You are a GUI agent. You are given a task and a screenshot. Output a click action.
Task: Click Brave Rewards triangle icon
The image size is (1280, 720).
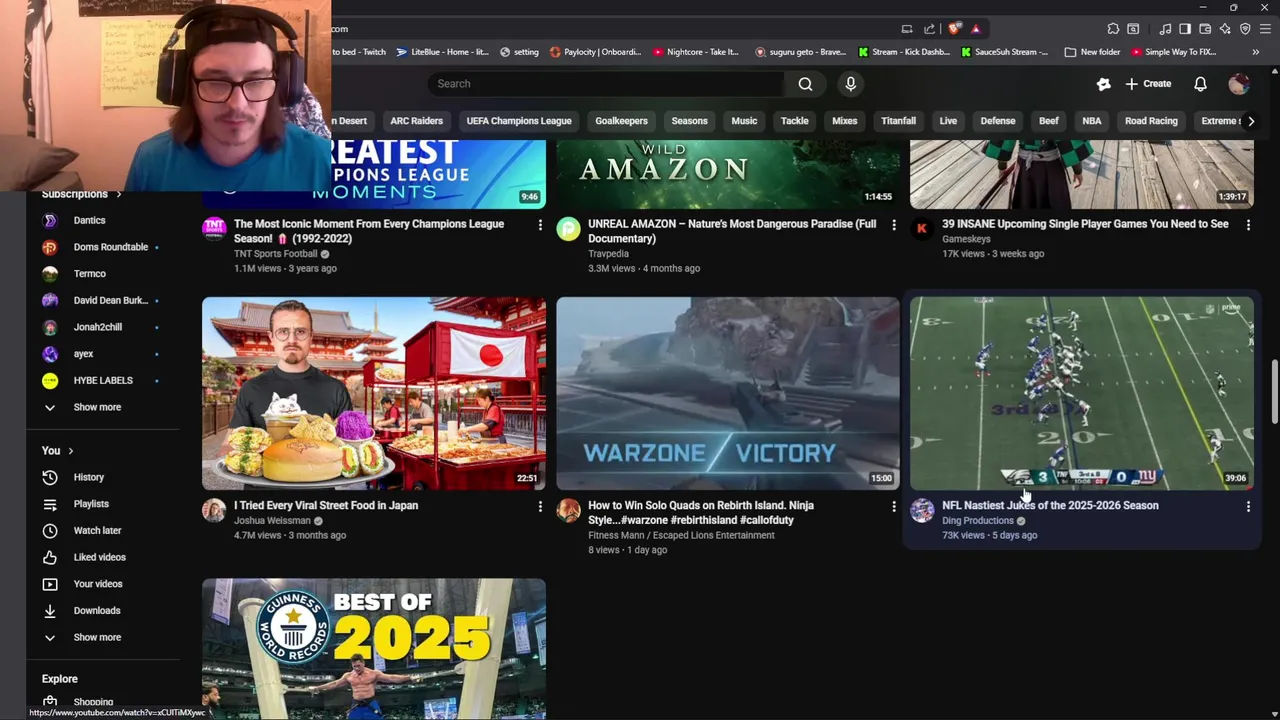976,29
